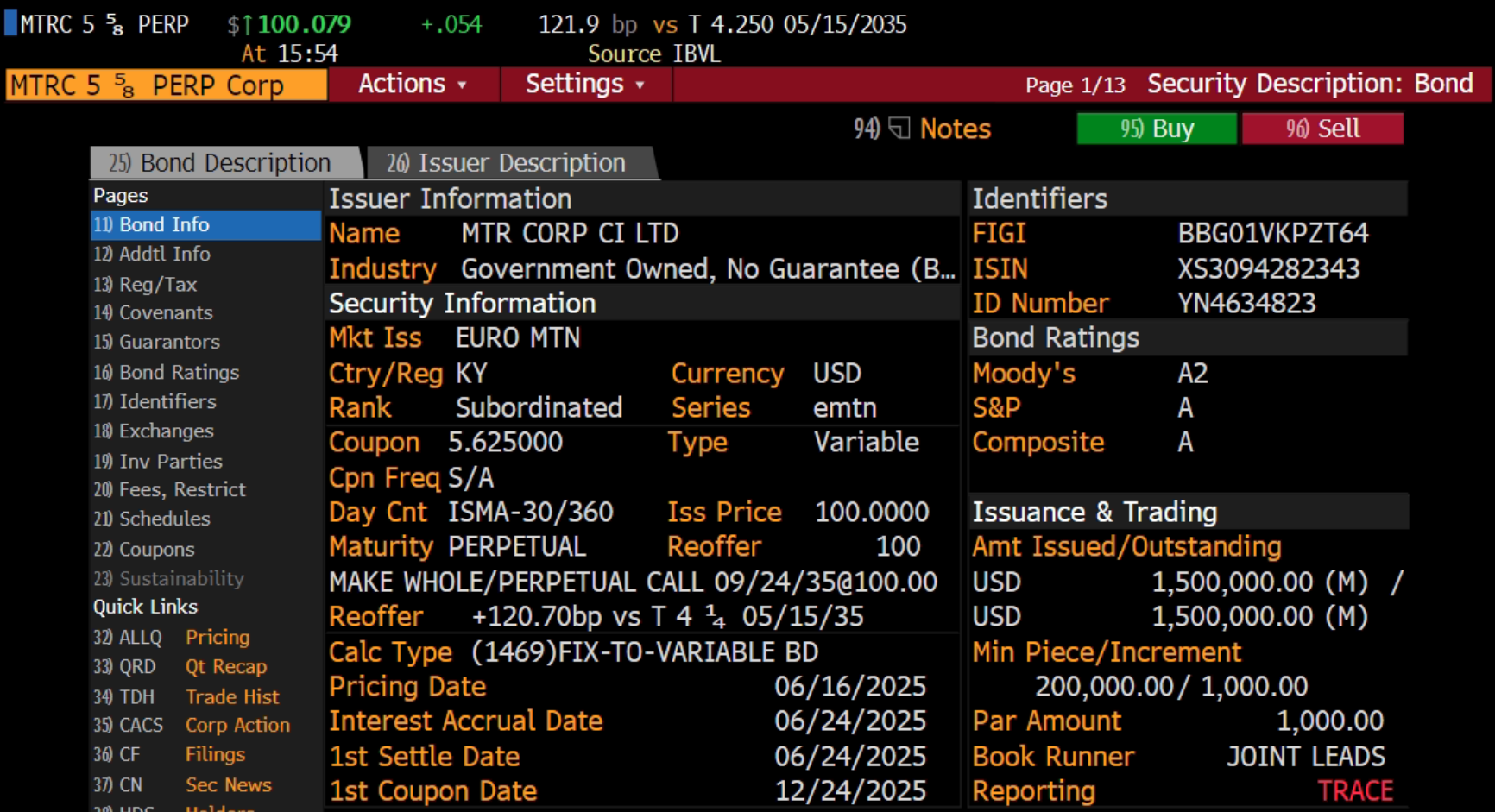
Task: Click the Iss Price value 100.0000
Action: coord(872,513)
